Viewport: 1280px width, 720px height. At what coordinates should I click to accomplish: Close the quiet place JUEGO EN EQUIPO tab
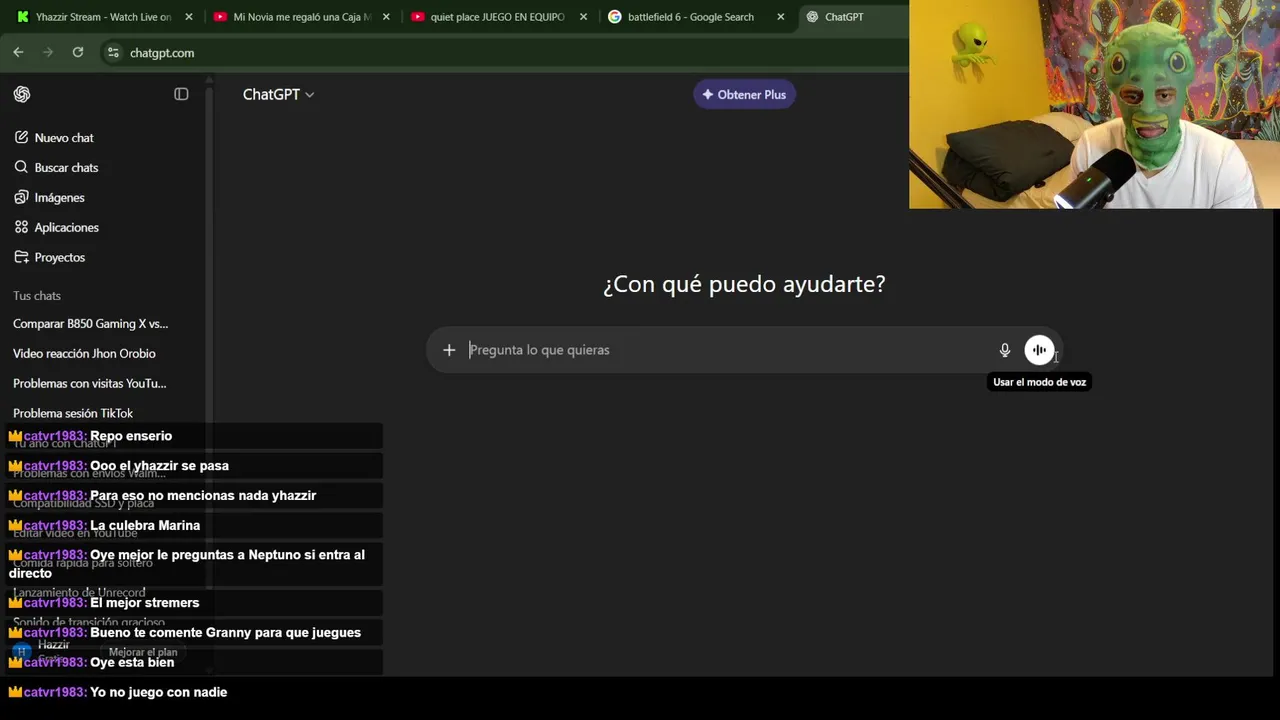tap(583, 17)
